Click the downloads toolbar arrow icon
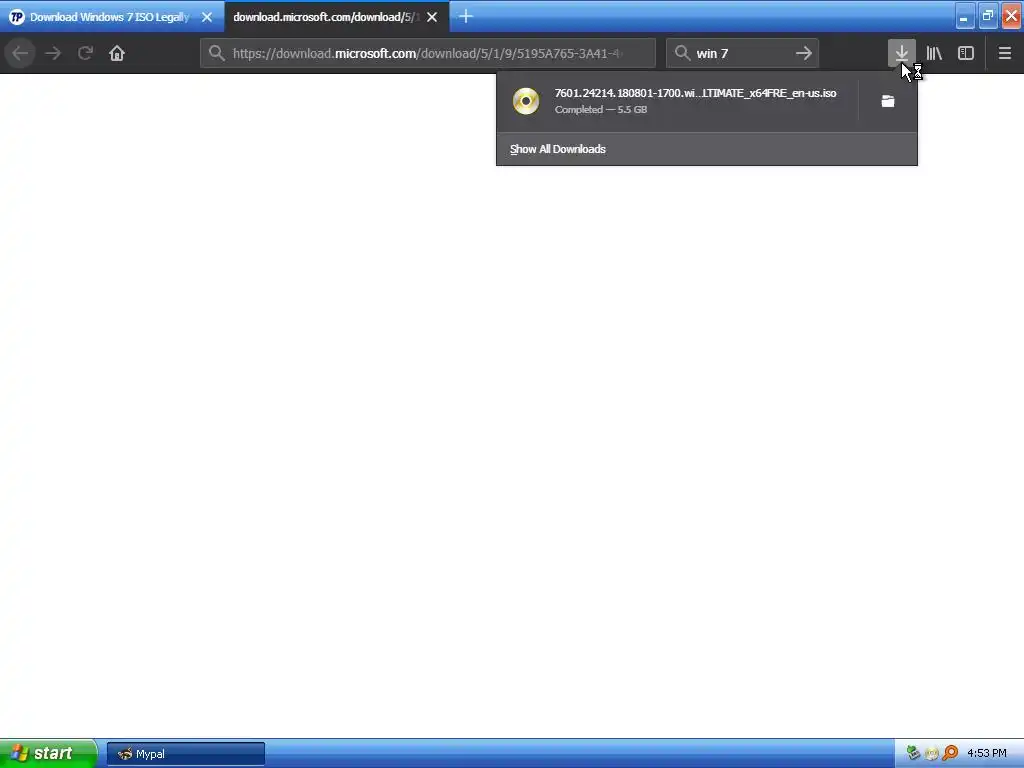Viewport: 1024px width, 768px height. pyautogui.click(x=901, y=53)
